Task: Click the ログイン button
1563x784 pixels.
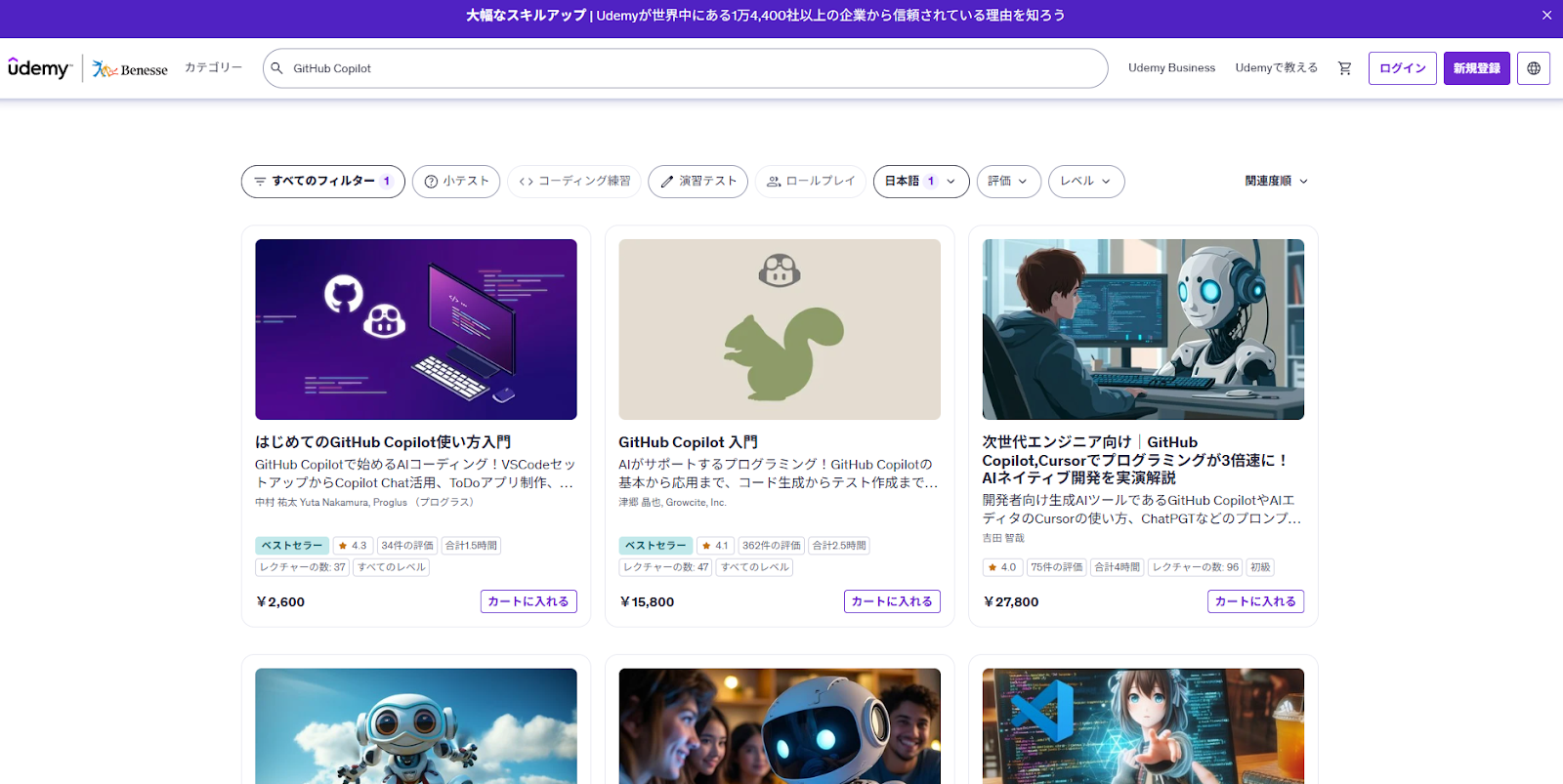Action: tap(1403, 68)
